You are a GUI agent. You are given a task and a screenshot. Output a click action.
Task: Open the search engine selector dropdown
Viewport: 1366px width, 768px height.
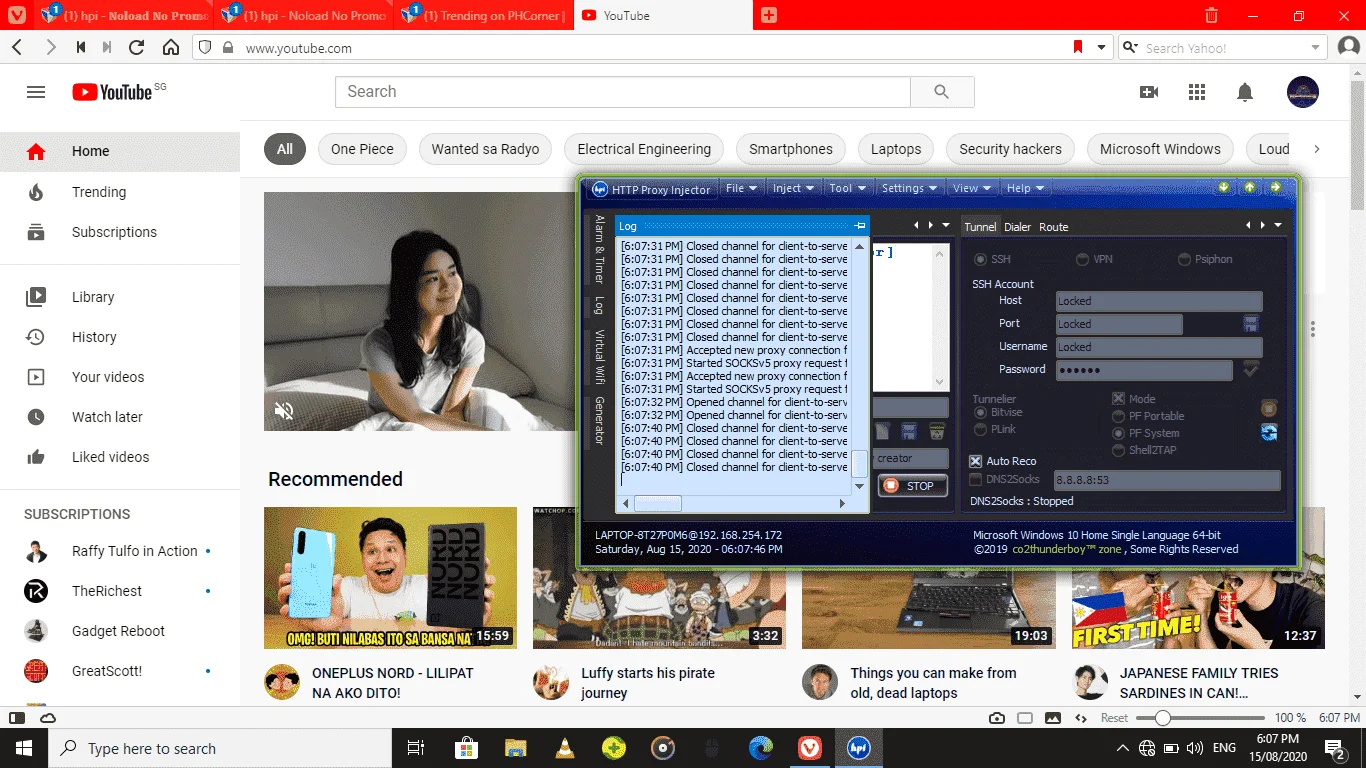[1130, 47]
